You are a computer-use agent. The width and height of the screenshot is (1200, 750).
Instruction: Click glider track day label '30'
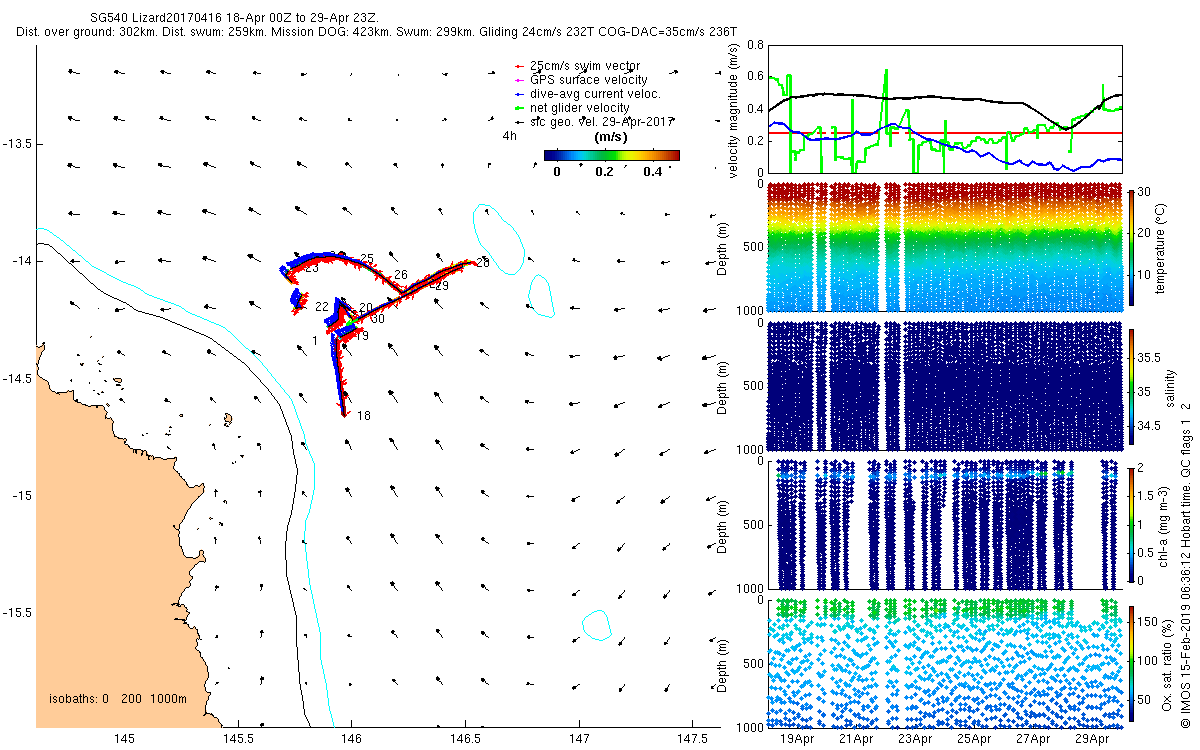378,320
